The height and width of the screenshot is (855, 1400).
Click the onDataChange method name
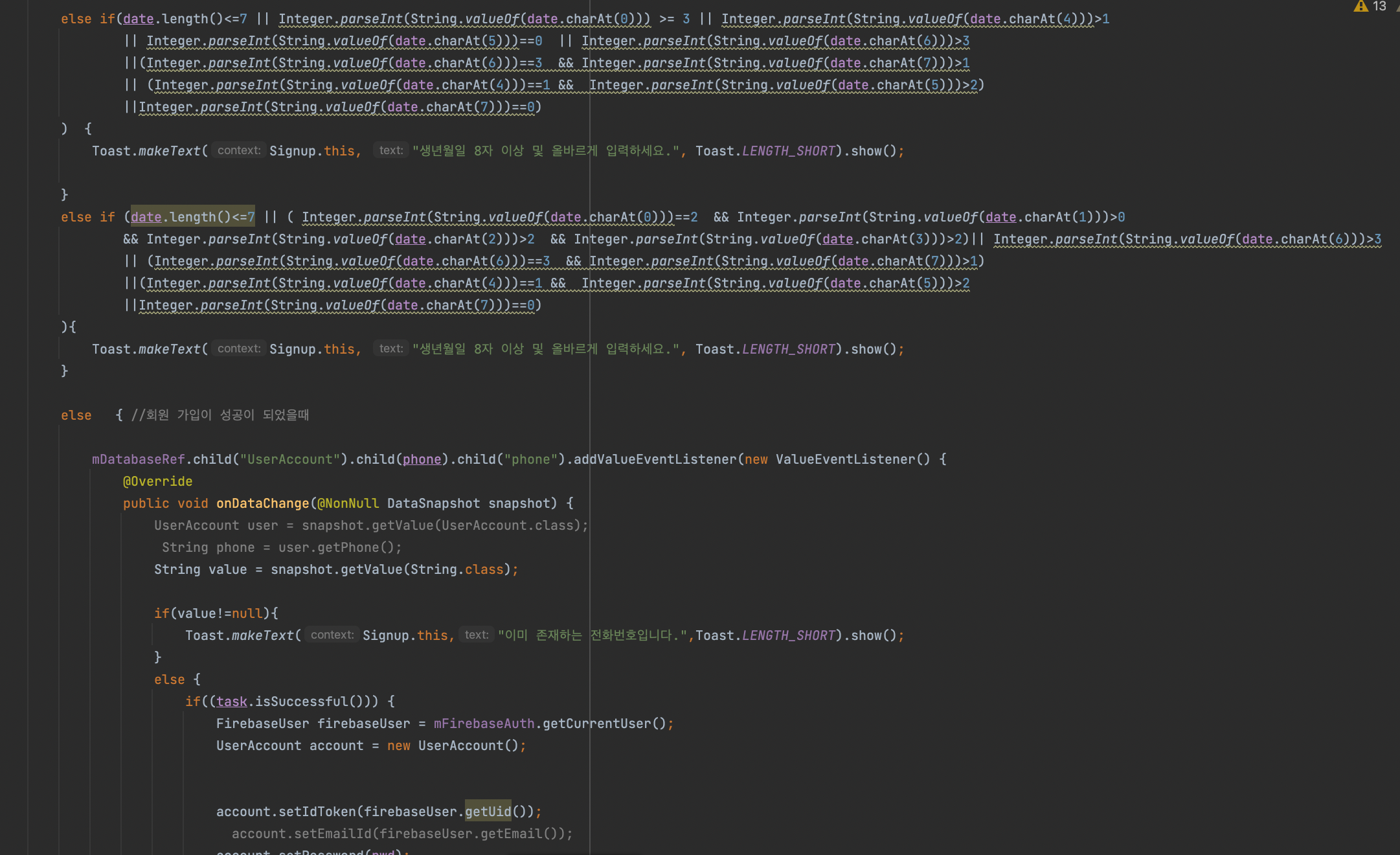pyautogui.click(x=262, y=503)
